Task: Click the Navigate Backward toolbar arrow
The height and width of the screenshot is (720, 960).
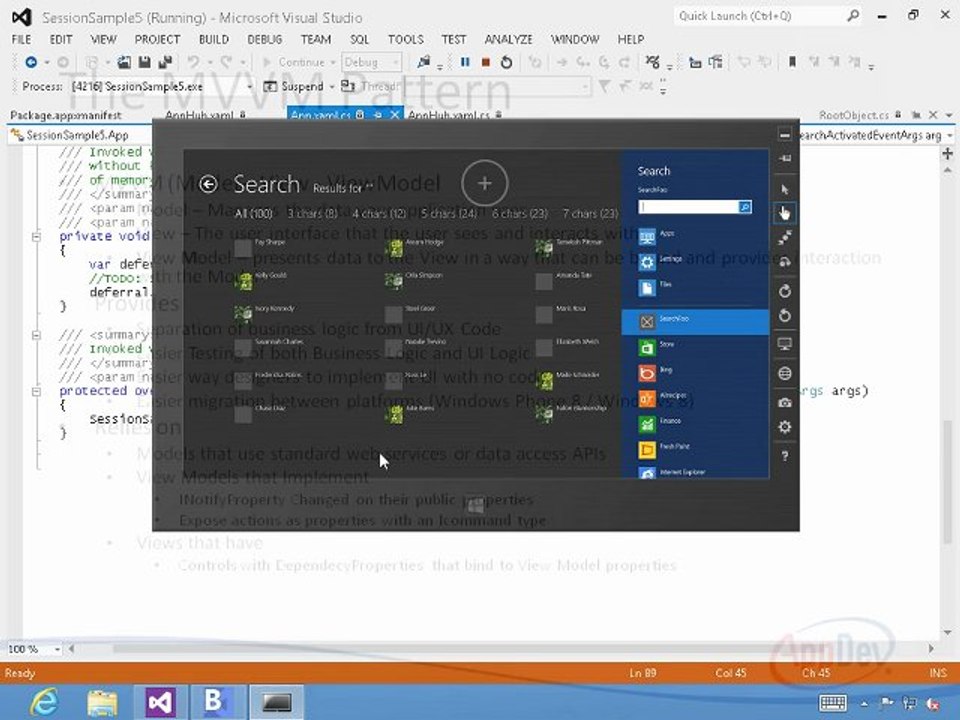Action: tap(31, 62)
